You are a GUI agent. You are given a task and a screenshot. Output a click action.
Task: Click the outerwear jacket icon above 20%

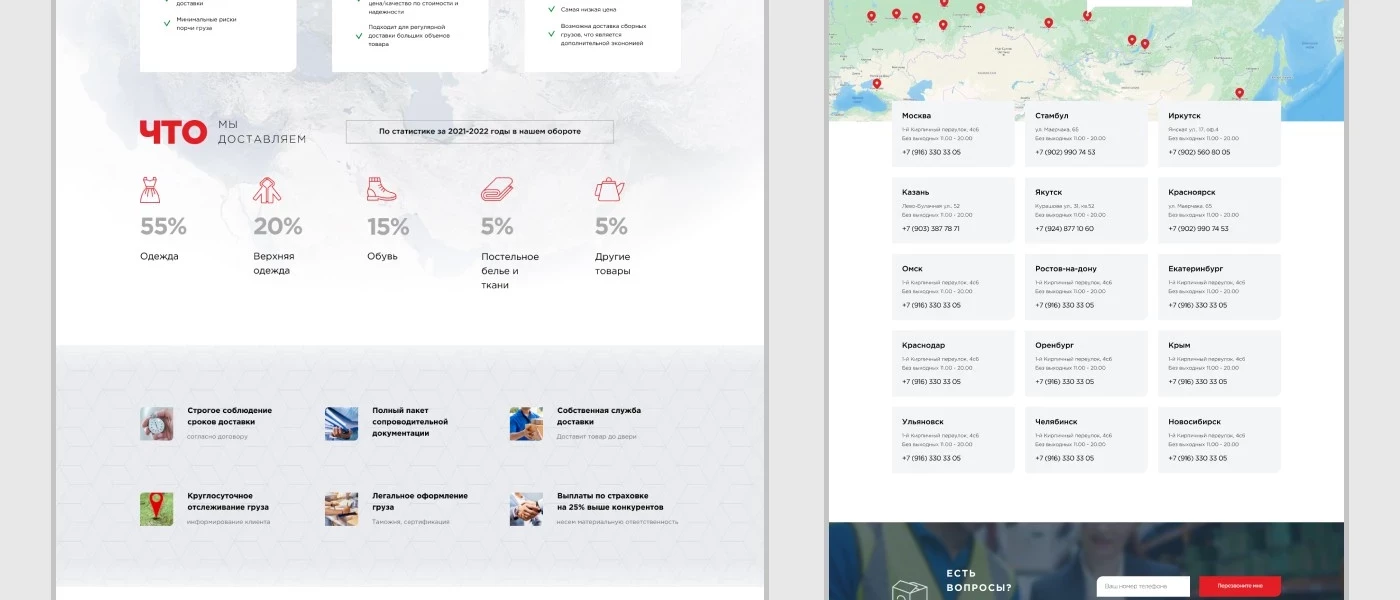click(266, 189)
